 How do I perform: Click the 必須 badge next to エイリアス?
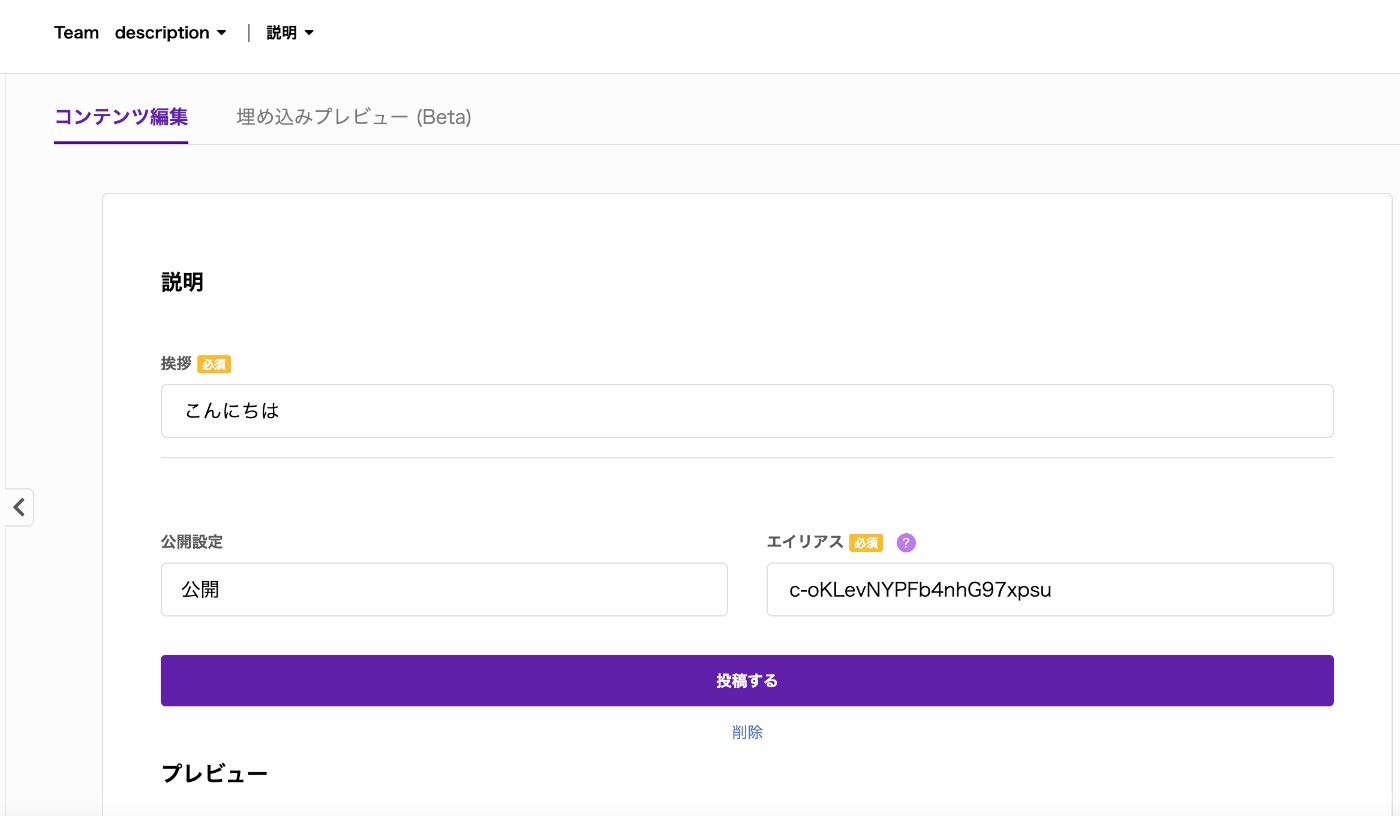866,543
